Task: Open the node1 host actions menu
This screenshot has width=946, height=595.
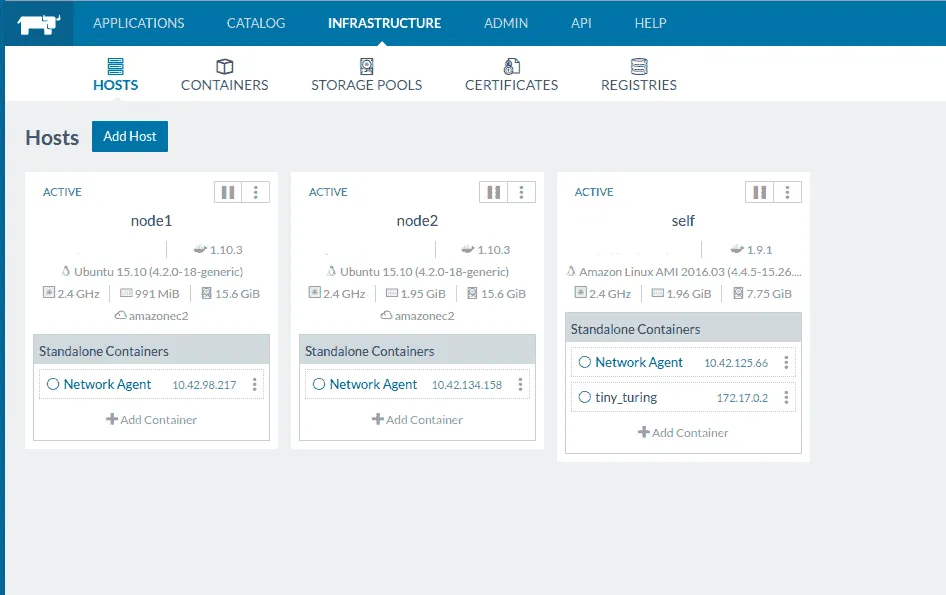Action: coord(256,192)
